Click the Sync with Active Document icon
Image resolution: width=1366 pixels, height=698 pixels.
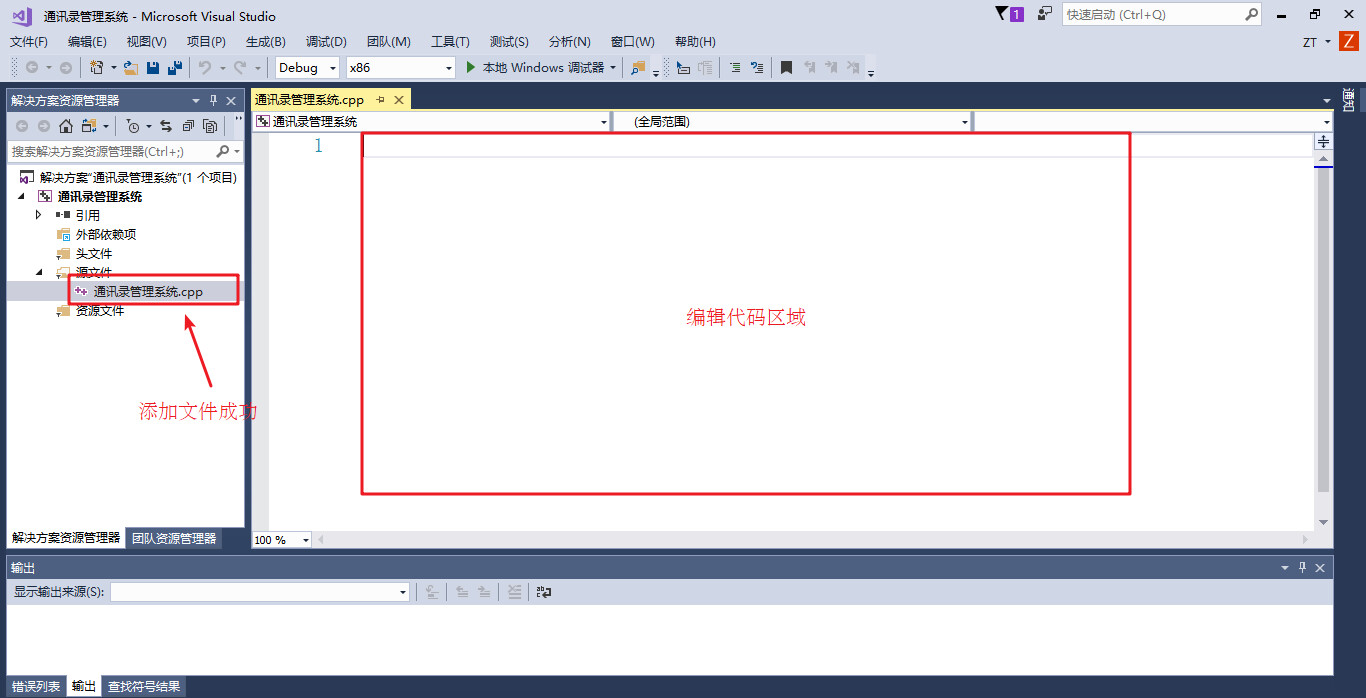click(x=166, y=126)
